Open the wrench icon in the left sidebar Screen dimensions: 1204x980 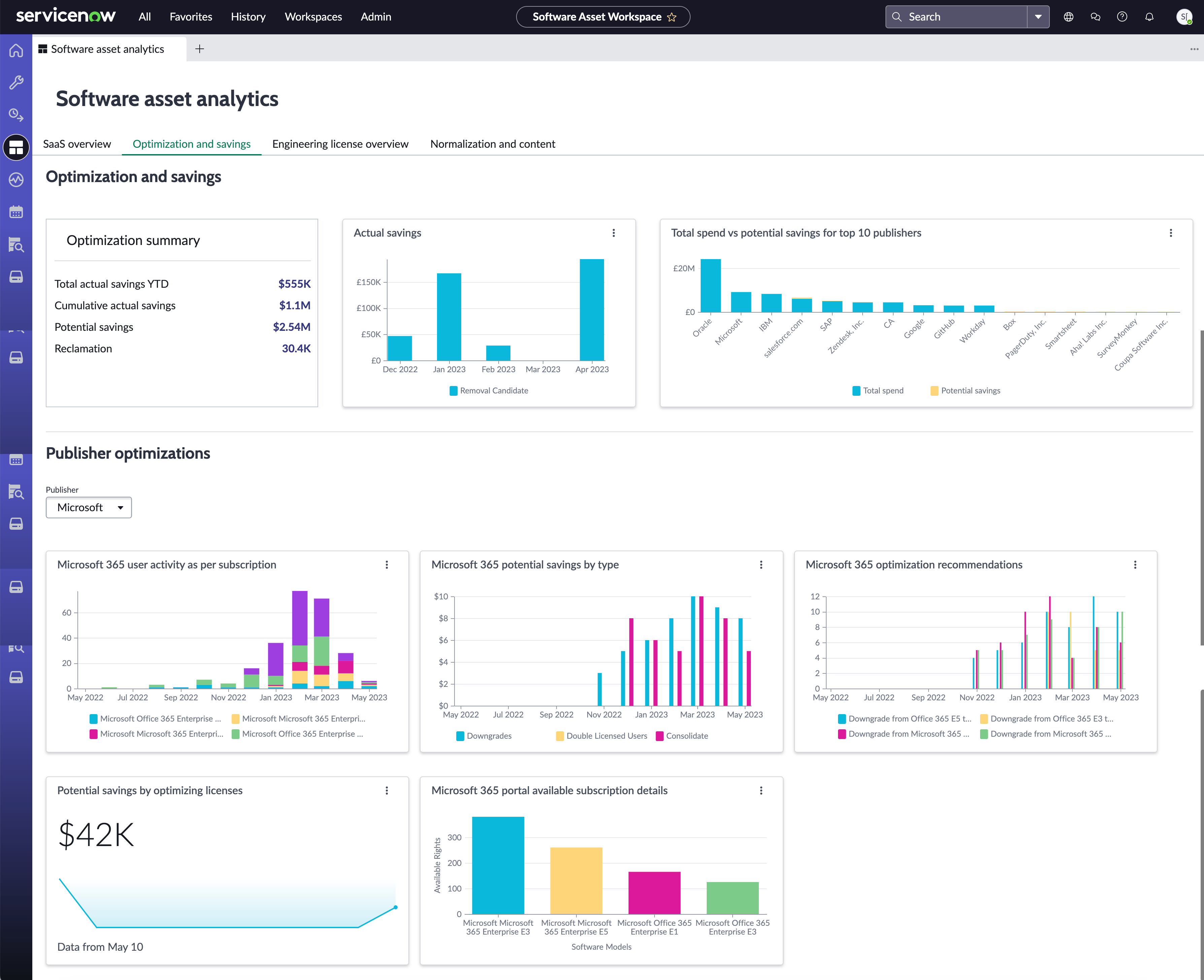click(16, 82)
